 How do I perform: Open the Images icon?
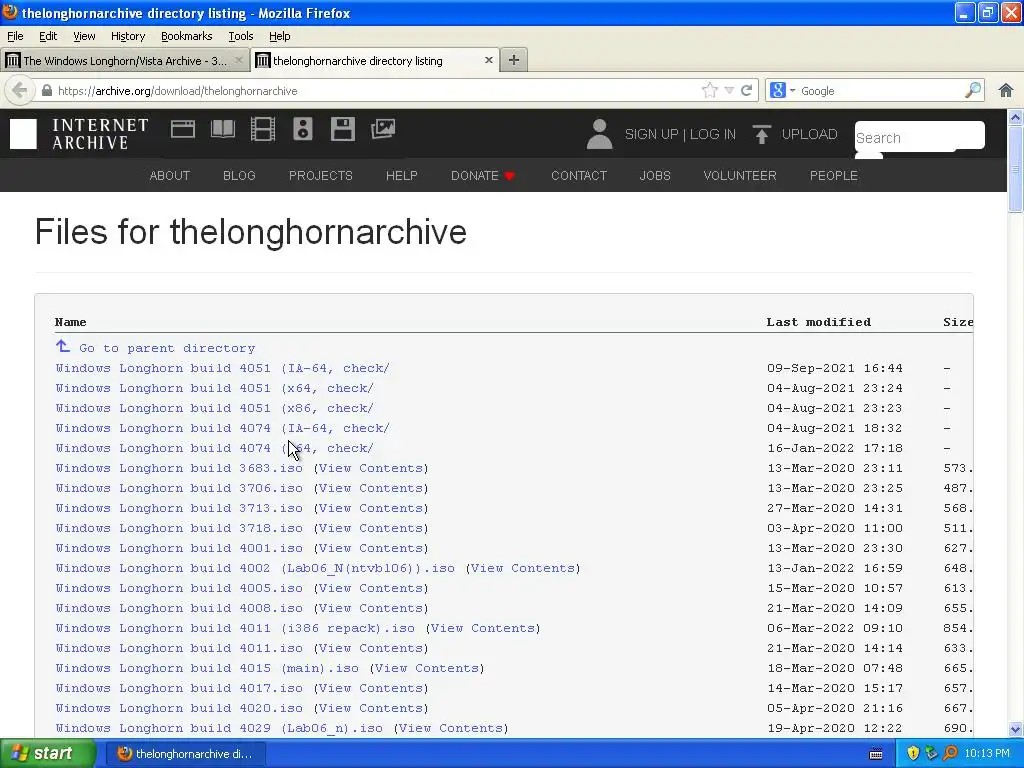[x=383, y=129]
